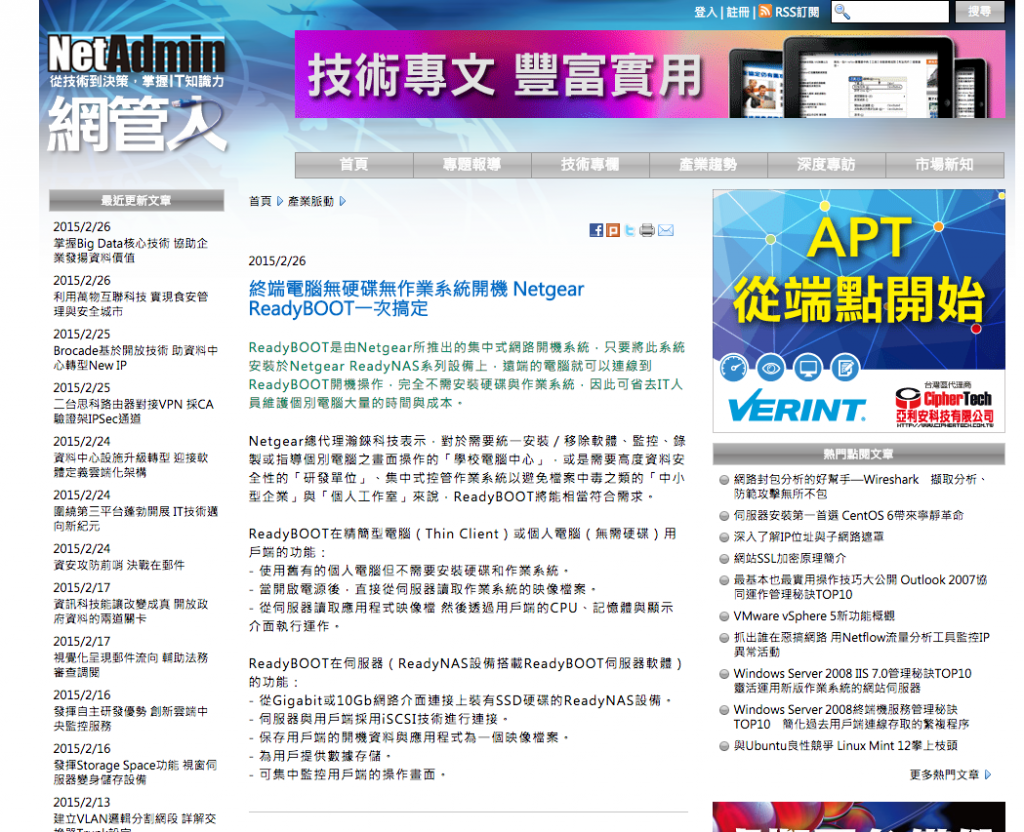Image resolution: width=1024 pixels, height=832 pixels.
Task: Open article 掌握Big Data核心技術
Action: 131,250
